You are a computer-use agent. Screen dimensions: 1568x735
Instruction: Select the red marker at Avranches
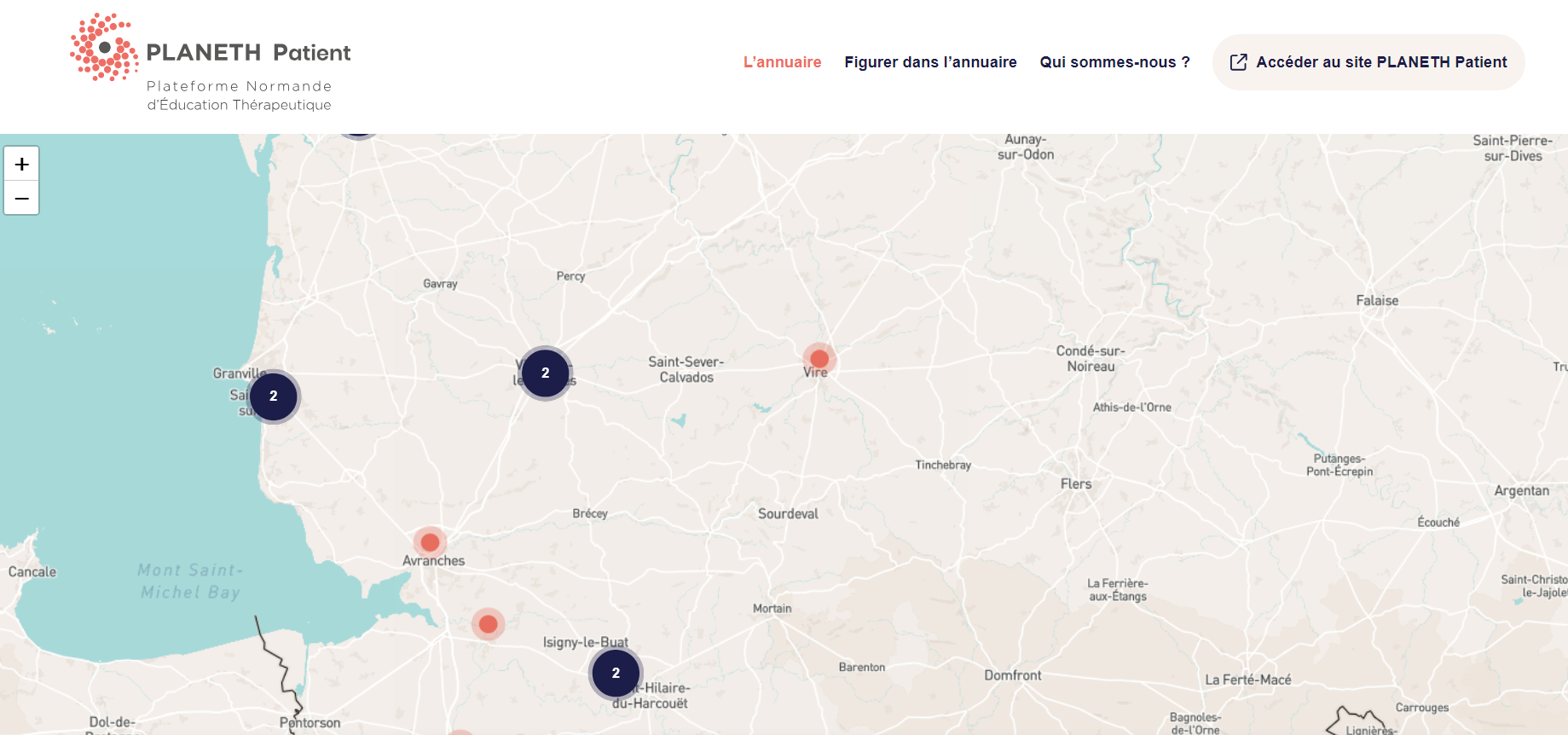(430, 542)
